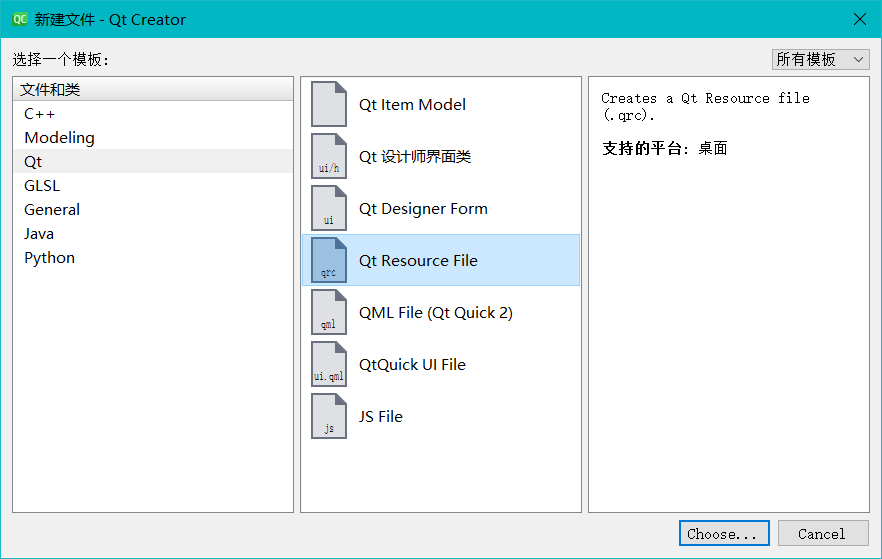Click the Choose... button
The image size is (882, 559).
(724, 533)
